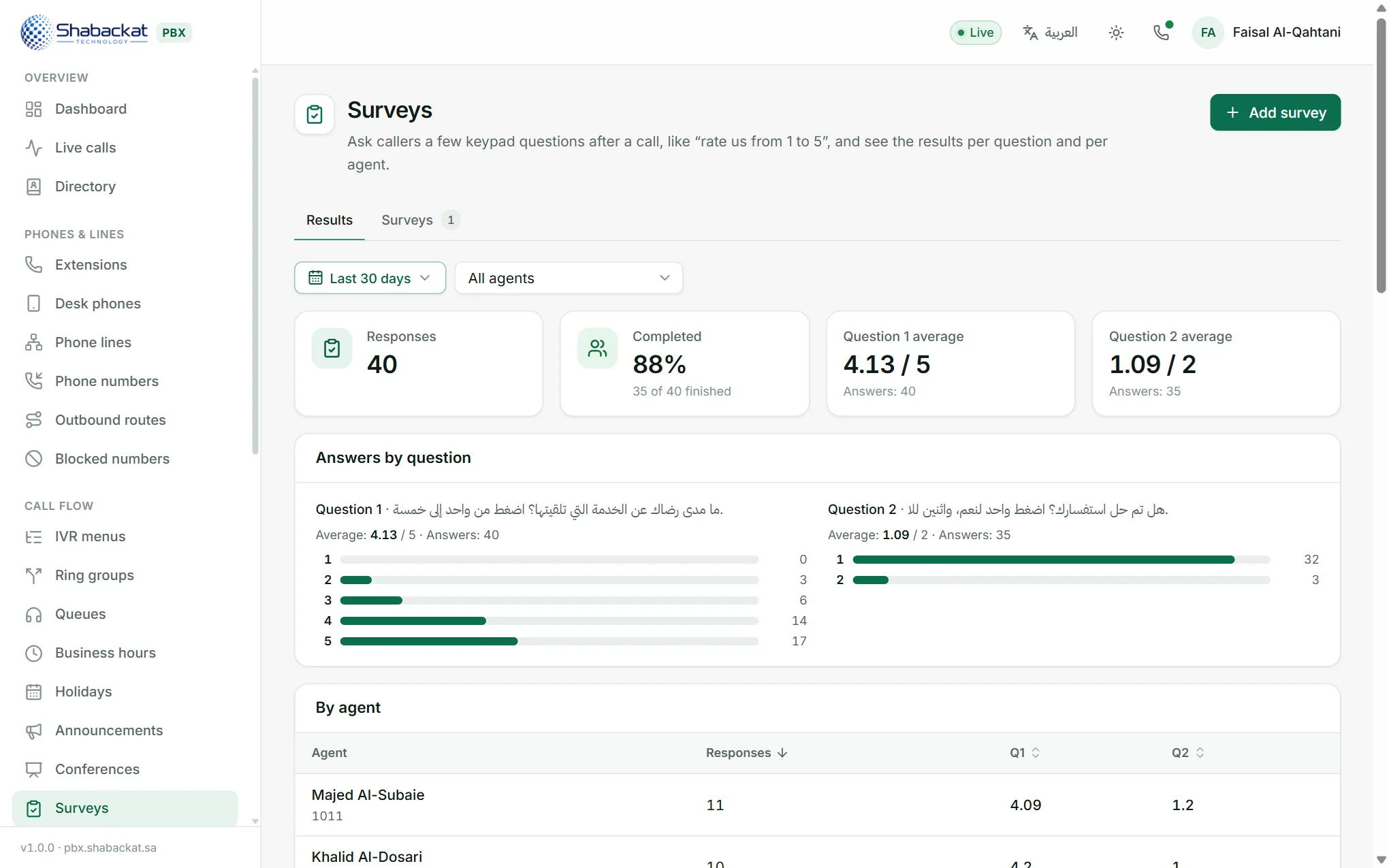The image size is (1389, 868).
Task: Click the main page vertical scrollbar
Action: (1381, 155)
